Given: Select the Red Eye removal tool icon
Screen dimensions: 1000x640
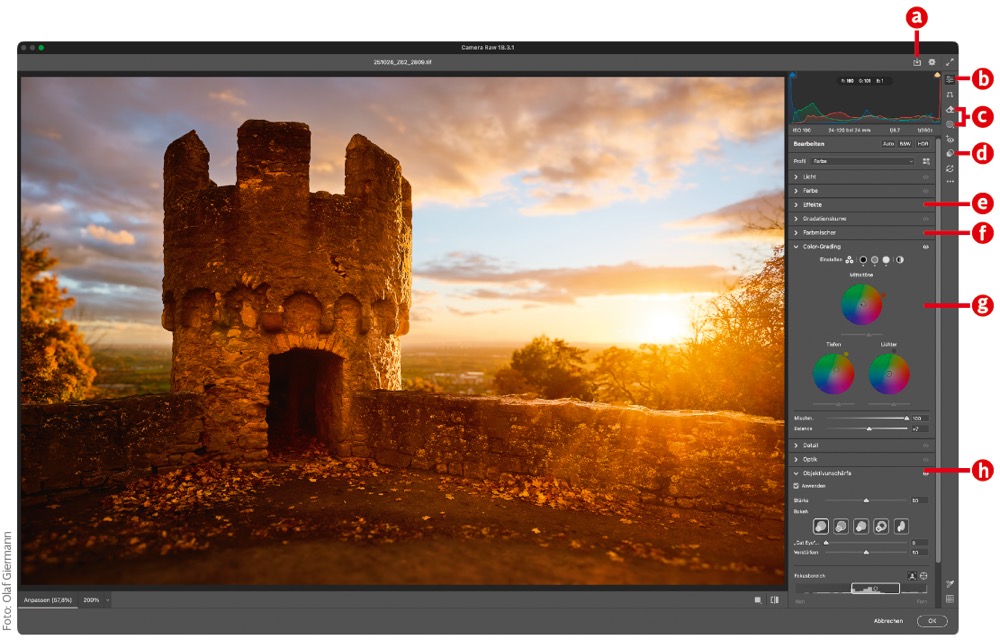Looking at the screenshot, I should click(950, 139).
